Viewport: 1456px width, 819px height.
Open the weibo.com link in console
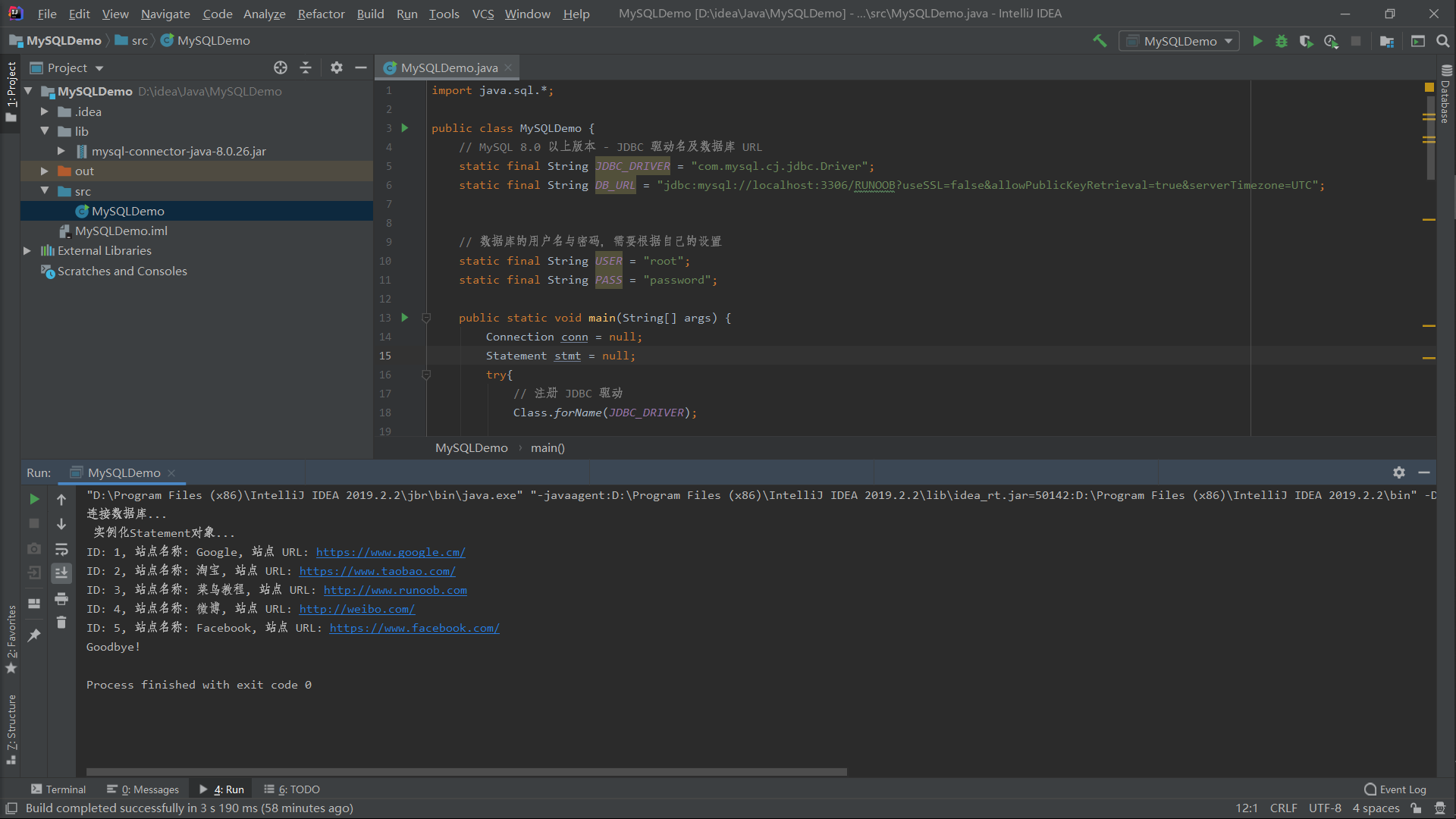coord(356,609)
